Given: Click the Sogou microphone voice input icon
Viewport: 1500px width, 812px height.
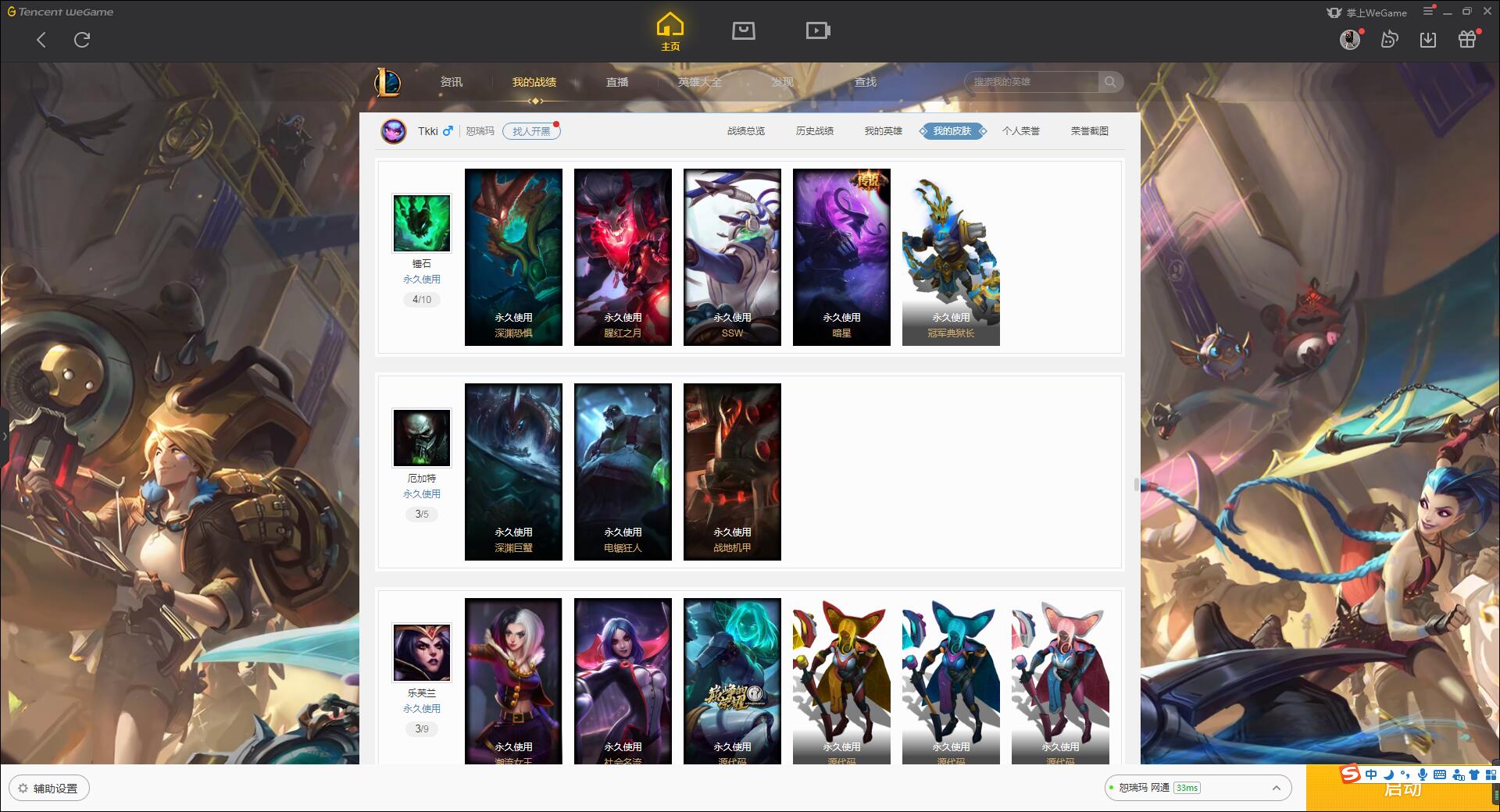Looking at the screenshot, I should coord(1423,775).
